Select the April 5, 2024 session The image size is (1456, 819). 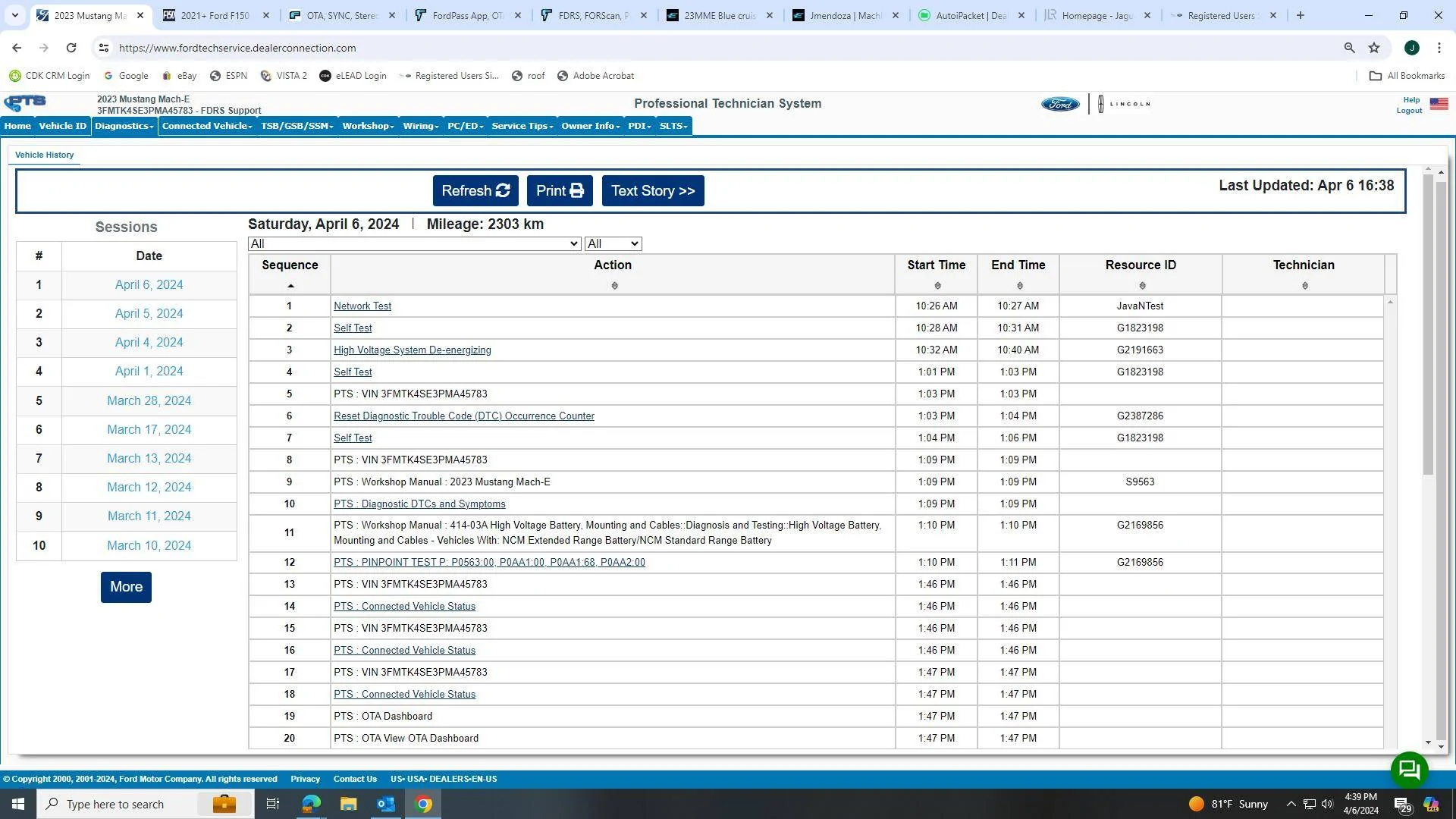(149, 314)
